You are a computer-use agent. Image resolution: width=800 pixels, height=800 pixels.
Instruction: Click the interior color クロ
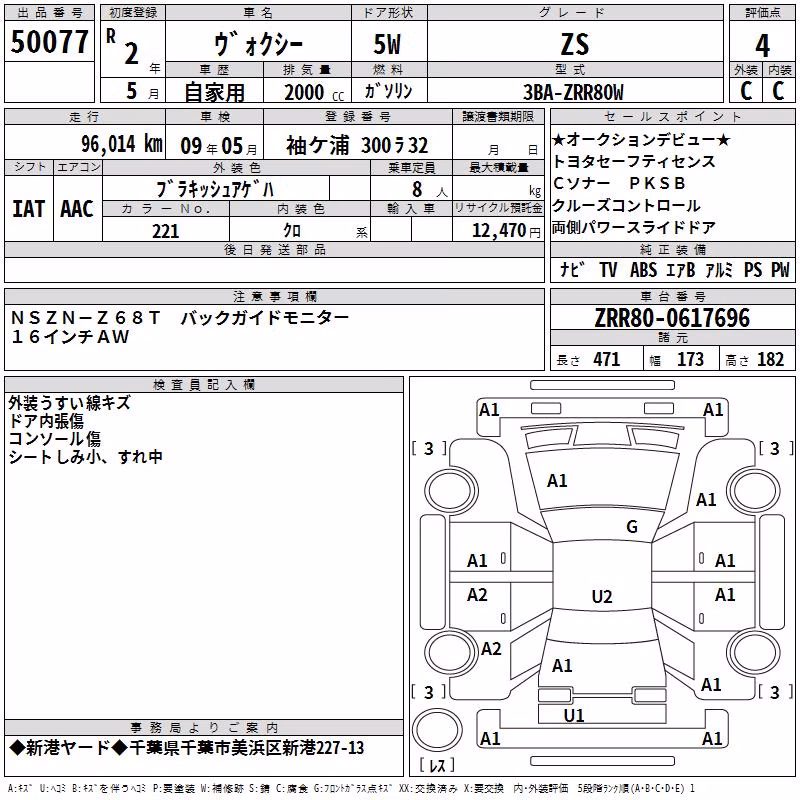pyautogui.click(x=292, y=231)
